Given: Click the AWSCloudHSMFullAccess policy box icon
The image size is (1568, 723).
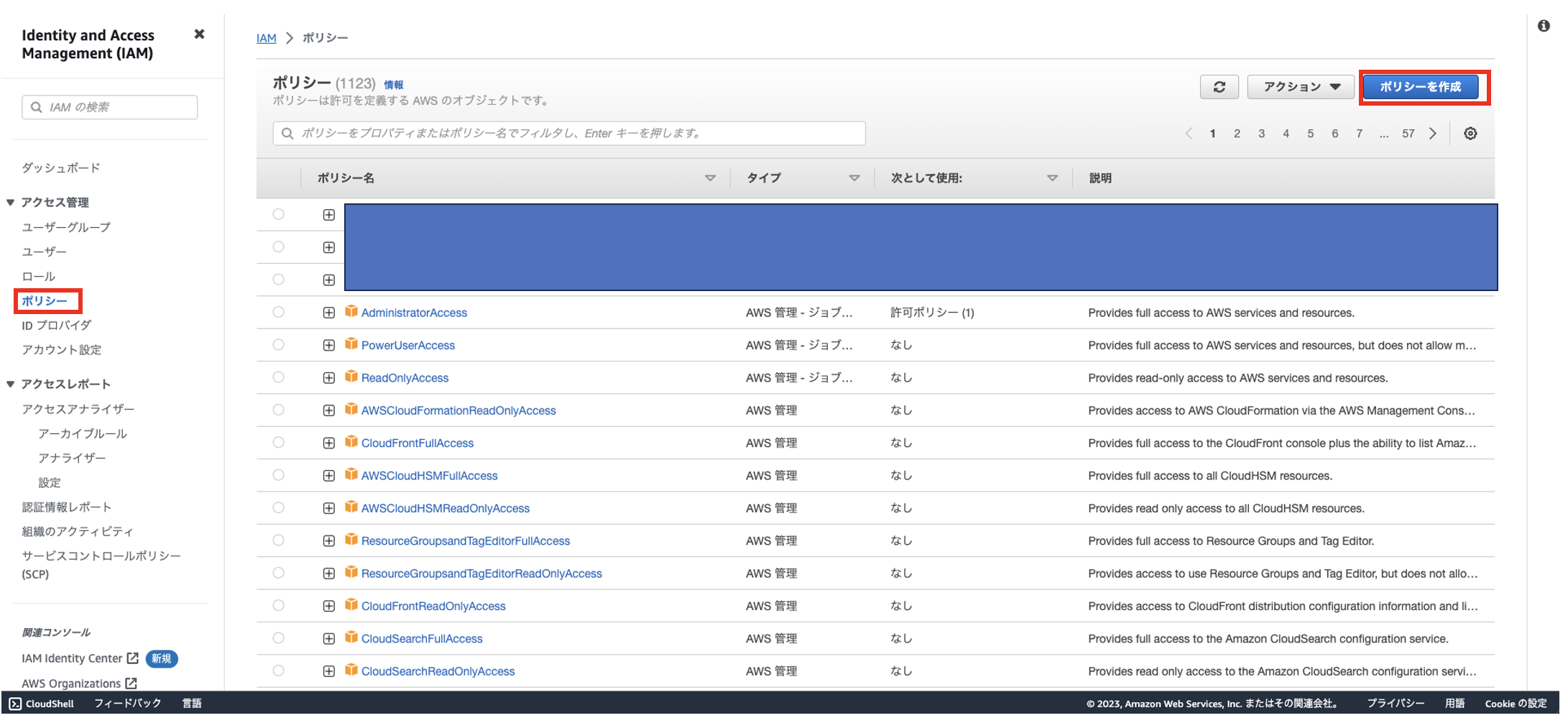Looking at the screenshot, I should click(351, 474).
